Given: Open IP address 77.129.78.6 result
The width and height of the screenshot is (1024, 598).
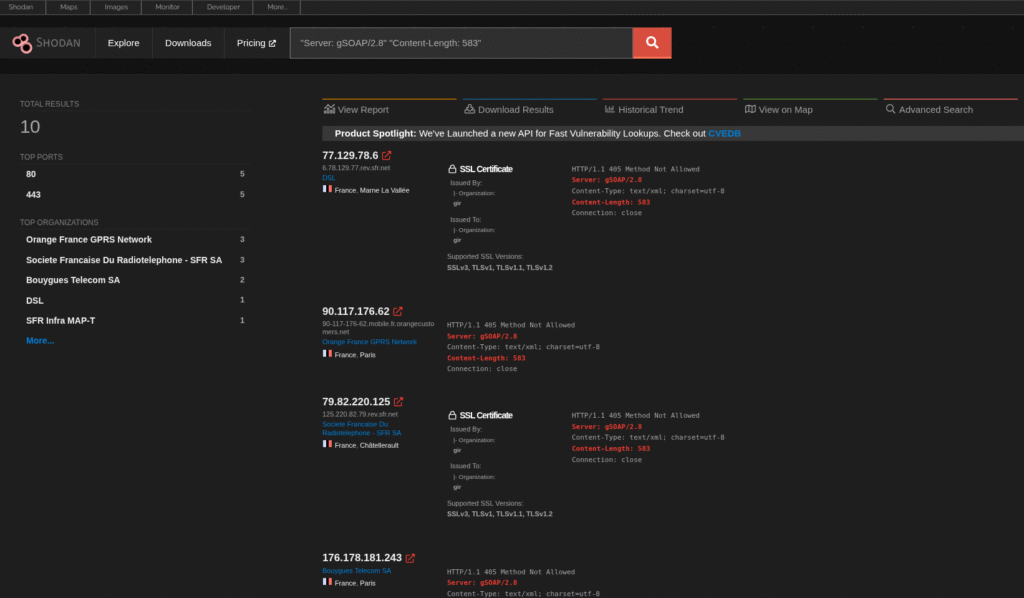Looking at the screenshot, I should pos(350,155).
